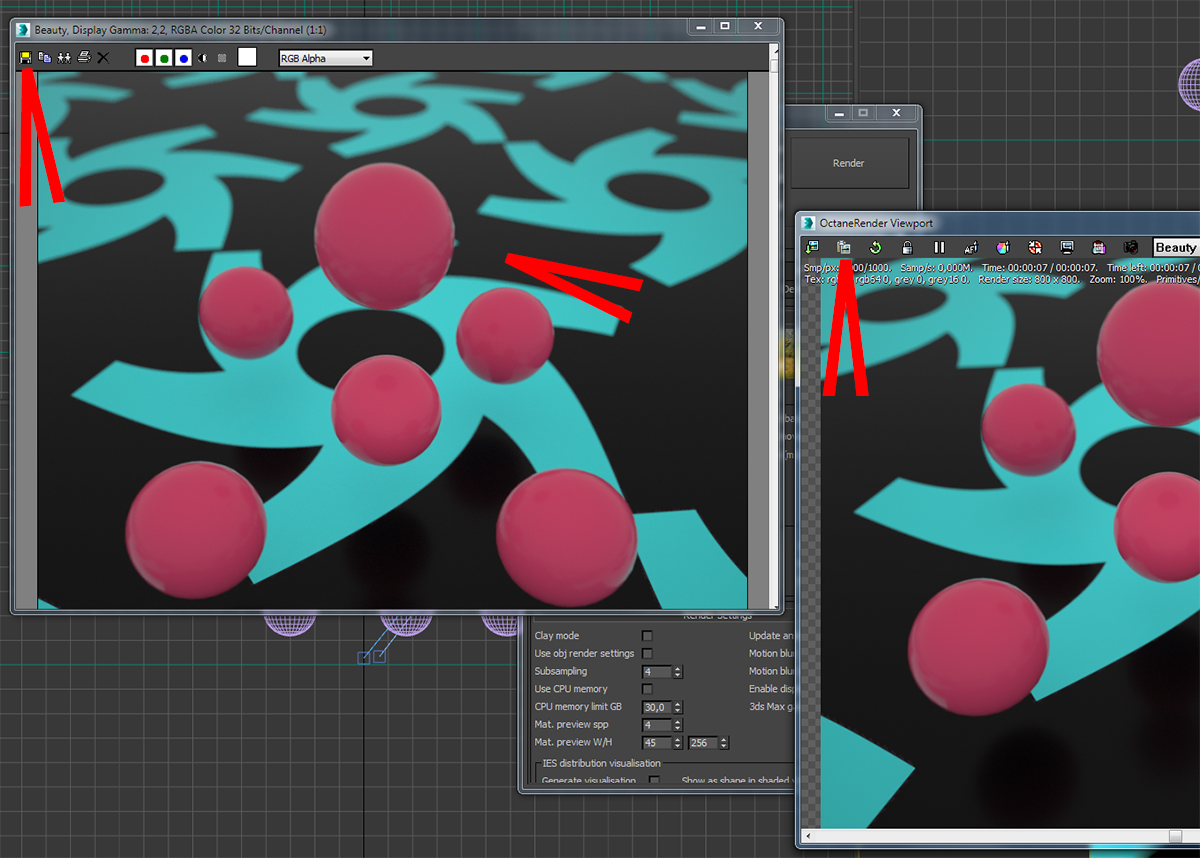The image size is (1200, 858).
Task: Enable Use CPU memory checkbox
Action: (x=647, y=689)
